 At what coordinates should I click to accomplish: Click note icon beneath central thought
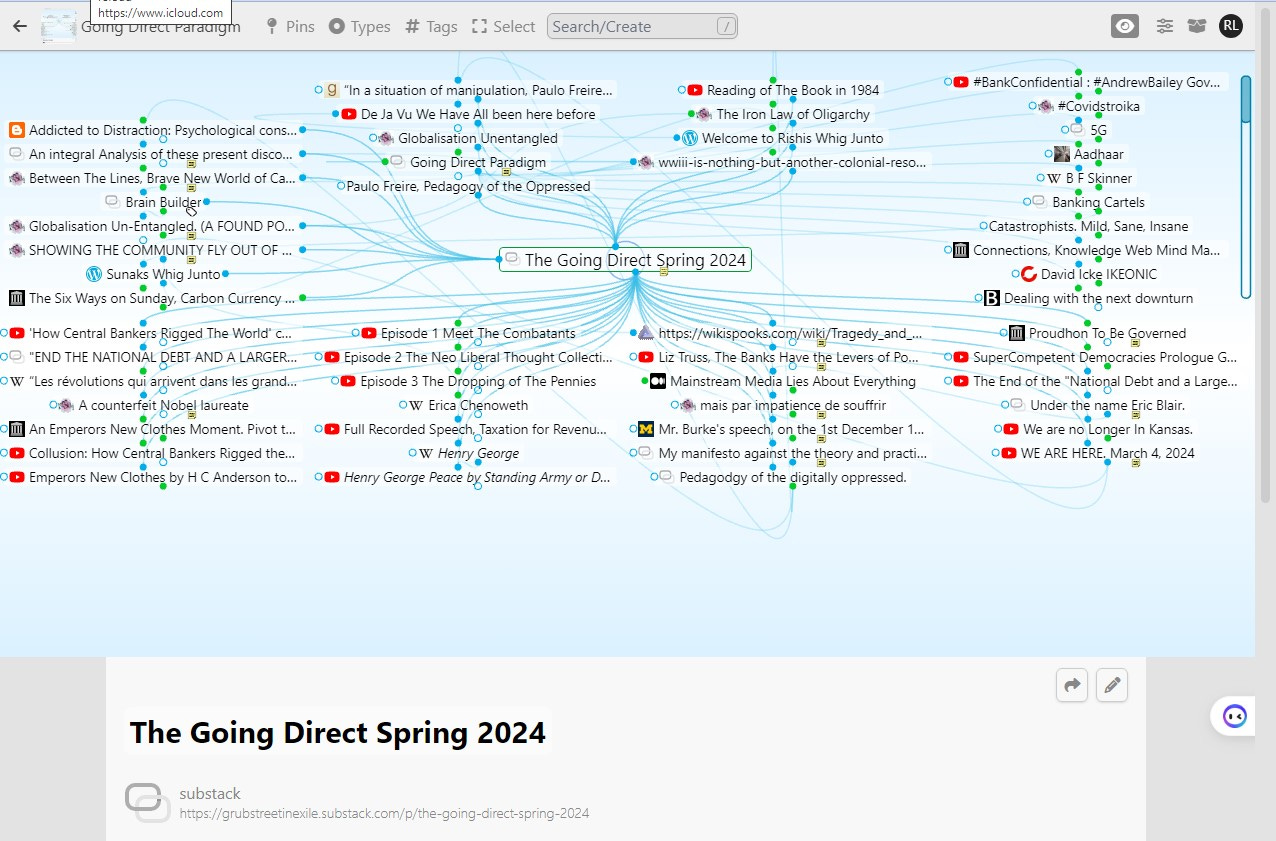pos(663,273)
